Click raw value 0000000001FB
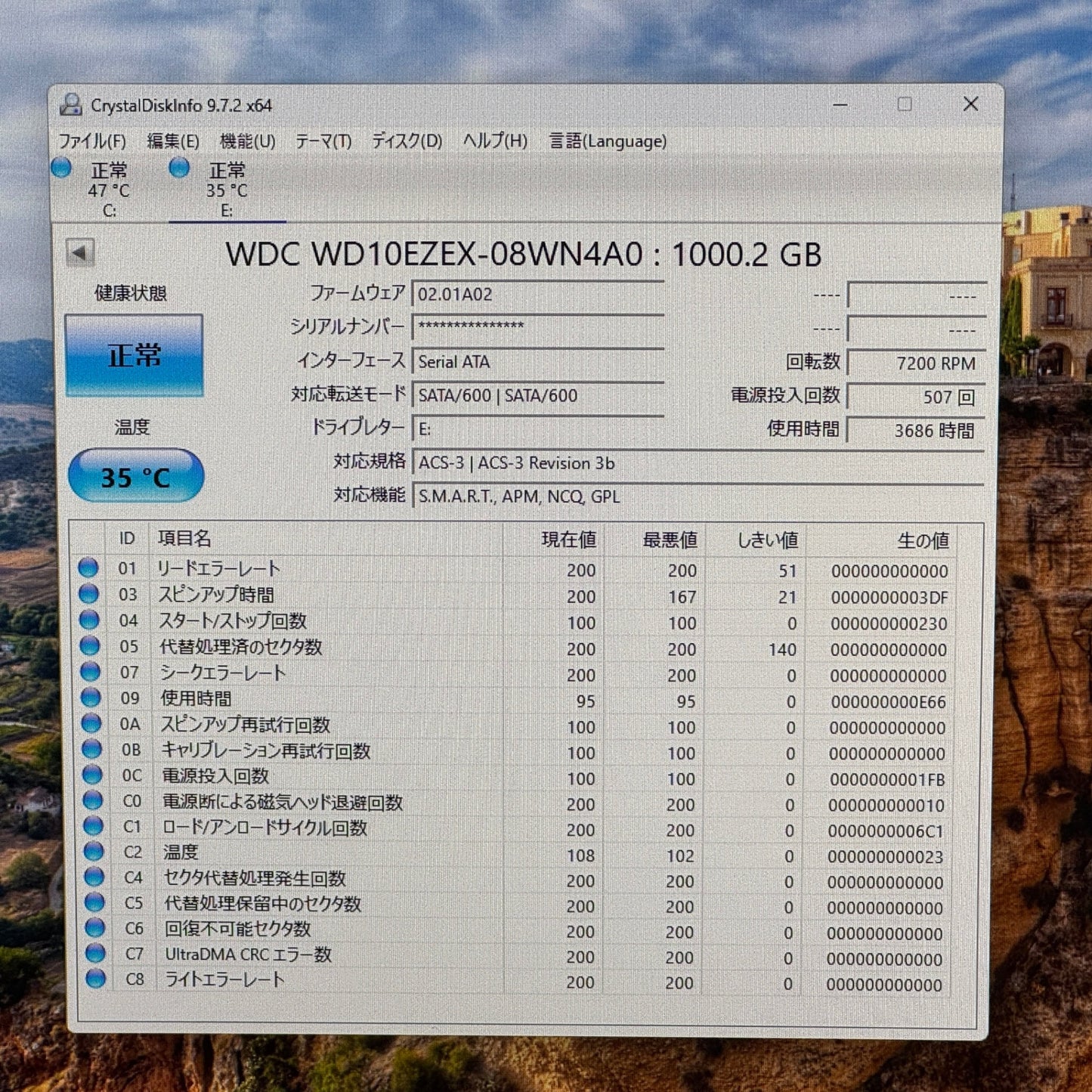This screenshot has width=1092, height=1092. (887, 780)
